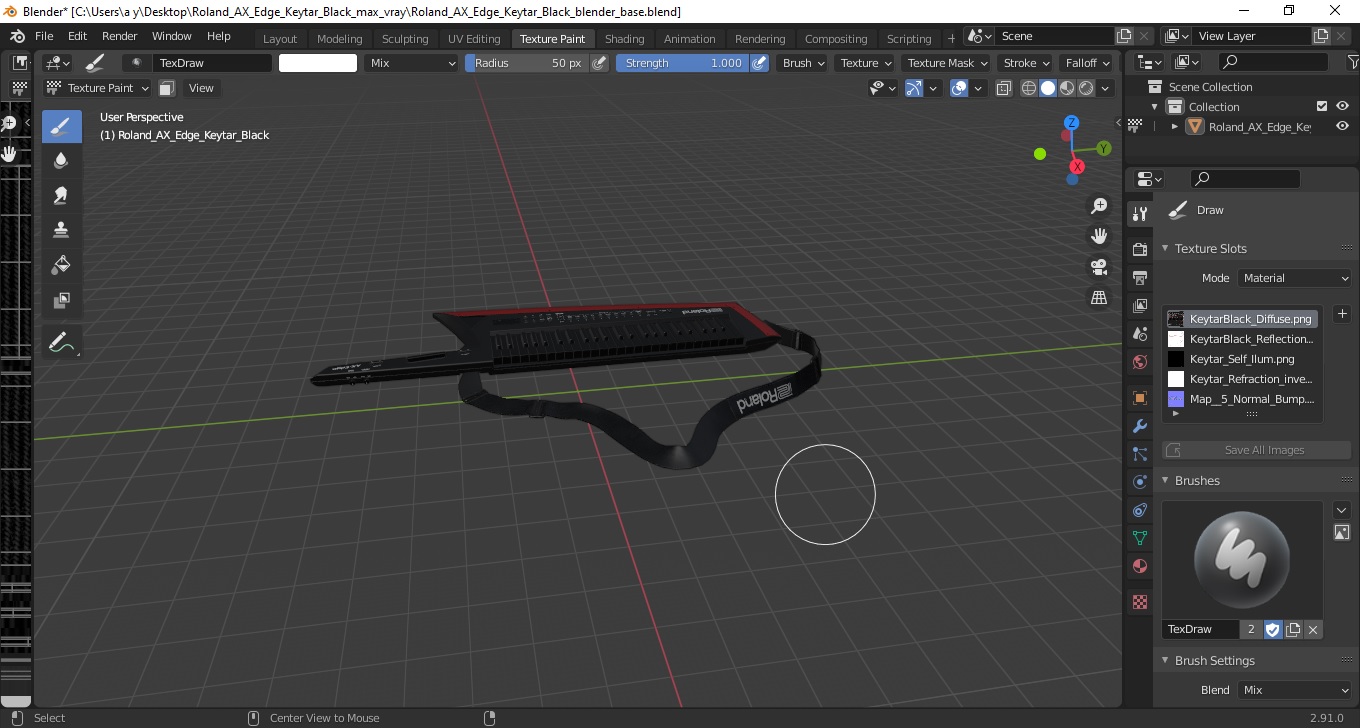Open Object Constraints properties tab
This screenshot has height=728, width=1360.
point(1139,510)
